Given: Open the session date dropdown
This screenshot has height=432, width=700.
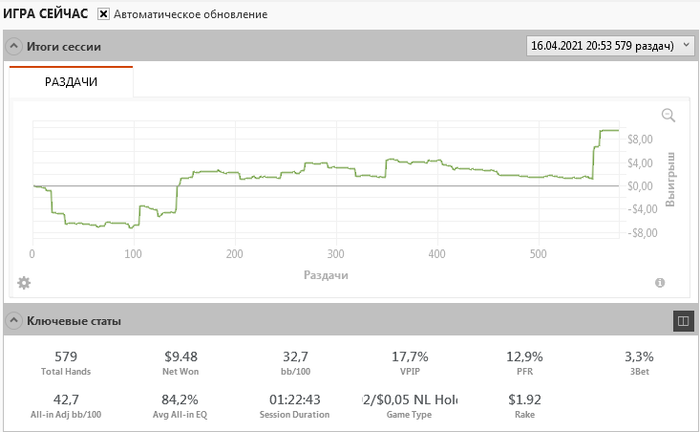Looking at the screenshot, I should (x=608, y=46).
